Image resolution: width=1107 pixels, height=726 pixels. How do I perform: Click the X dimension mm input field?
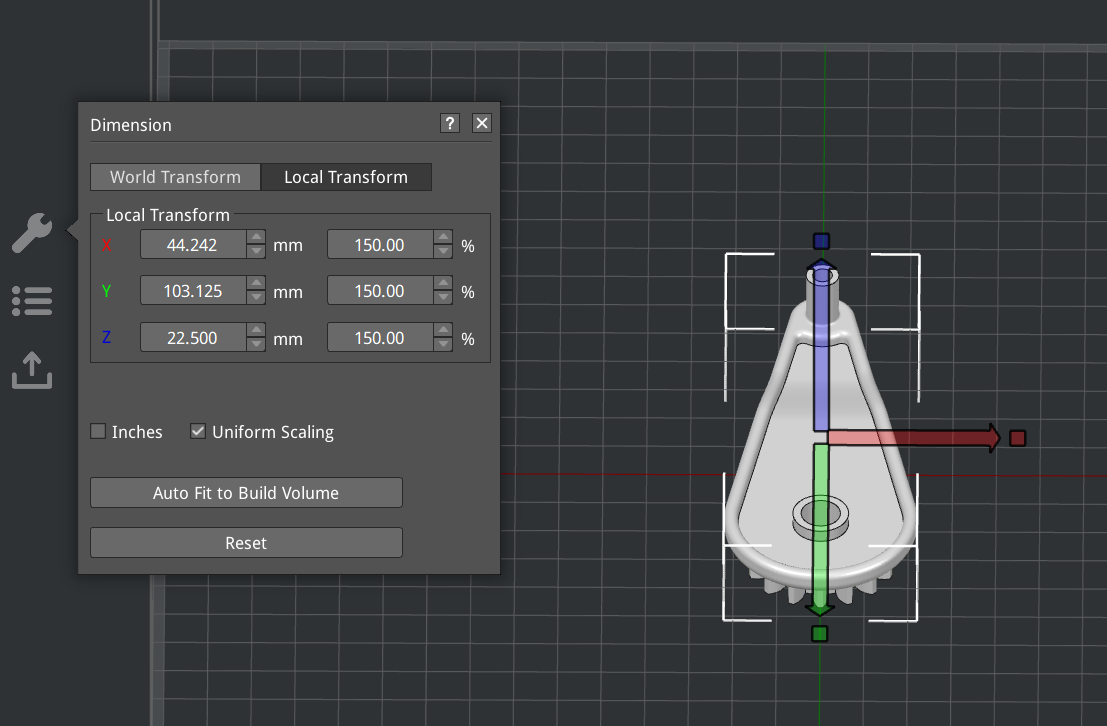click(193, 244)
